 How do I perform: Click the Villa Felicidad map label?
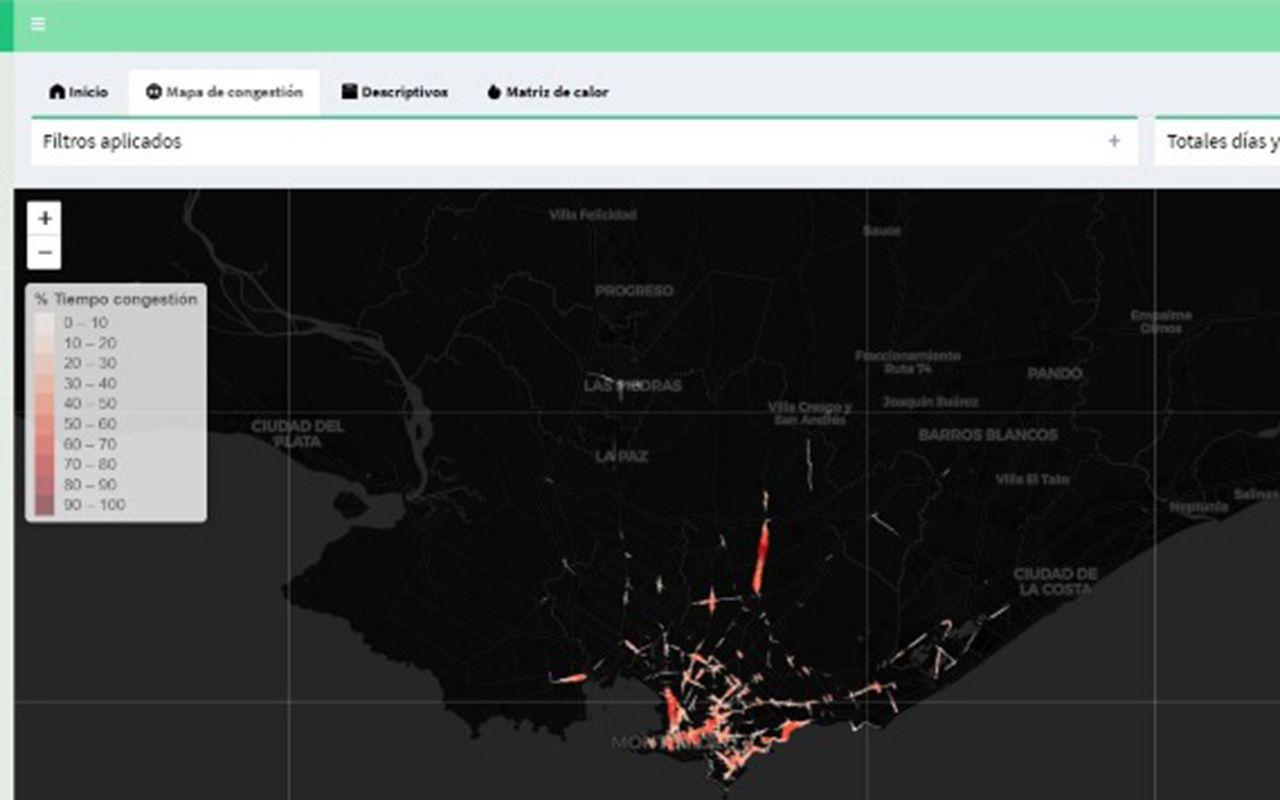coord(592,214)
